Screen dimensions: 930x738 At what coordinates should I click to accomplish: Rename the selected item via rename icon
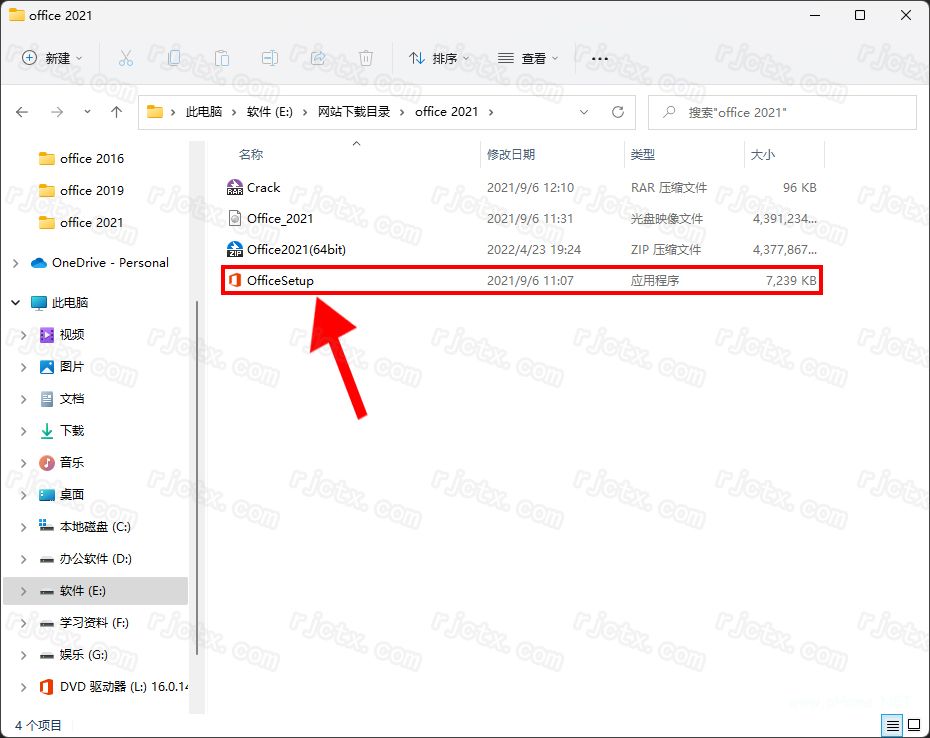click(270, 59)
